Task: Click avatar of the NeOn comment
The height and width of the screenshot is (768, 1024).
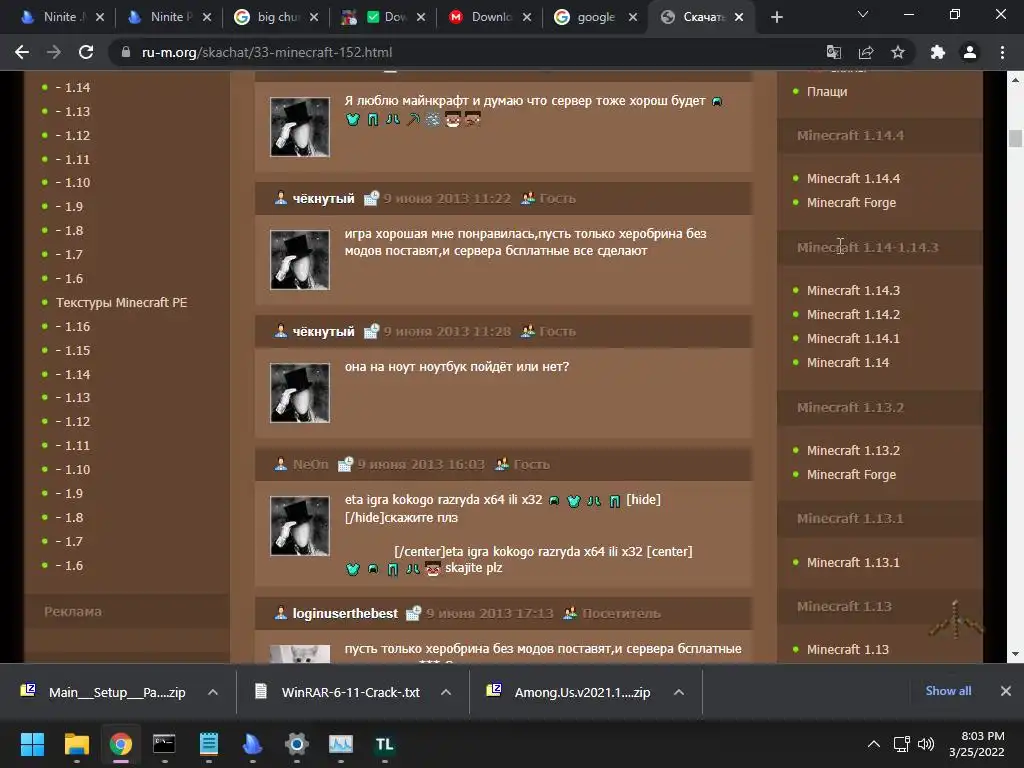Action: point(300,526)
